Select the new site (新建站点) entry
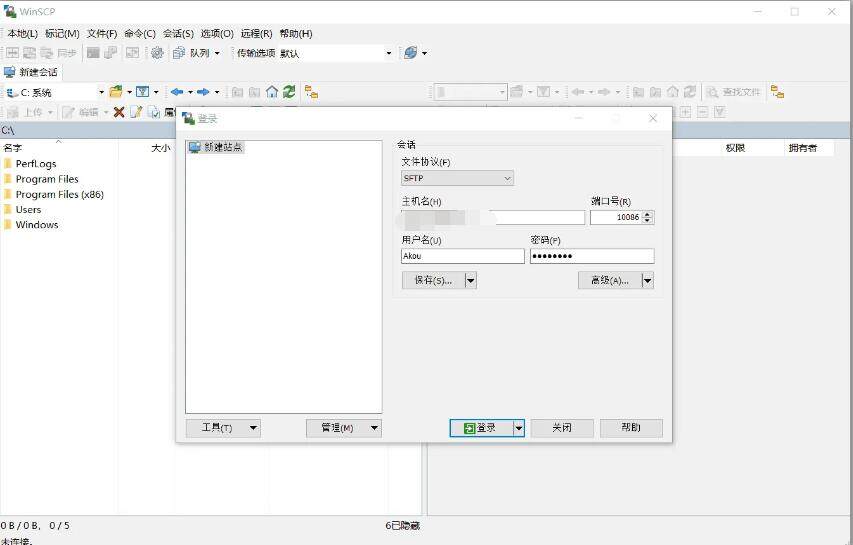 216,147
